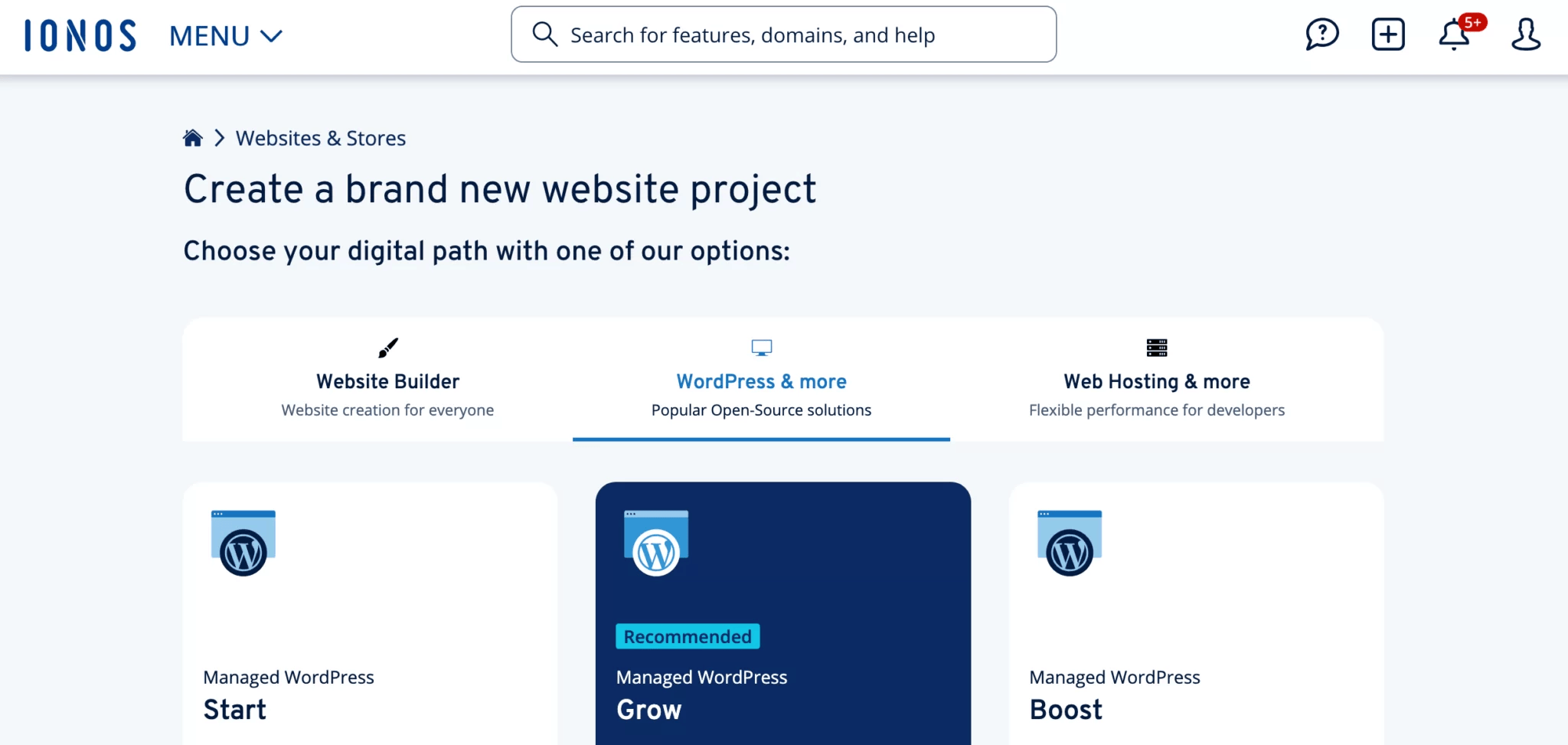Select the WordPress & more tab
Image resolution: width=1568 pixels, height=745 pixels.
[x=761, y=380]
